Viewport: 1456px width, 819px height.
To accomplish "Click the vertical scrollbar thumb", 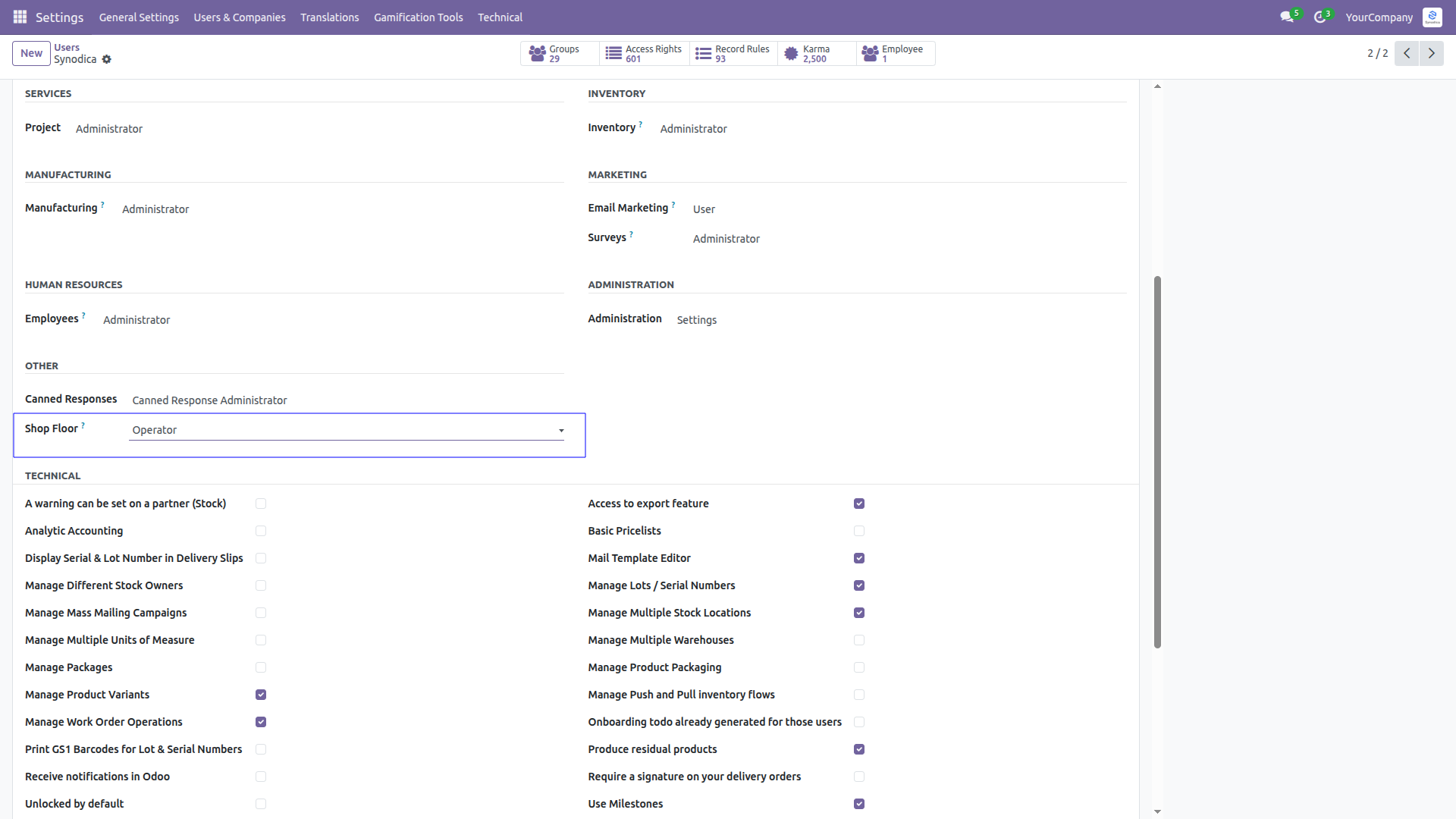I will (1157, 462).
